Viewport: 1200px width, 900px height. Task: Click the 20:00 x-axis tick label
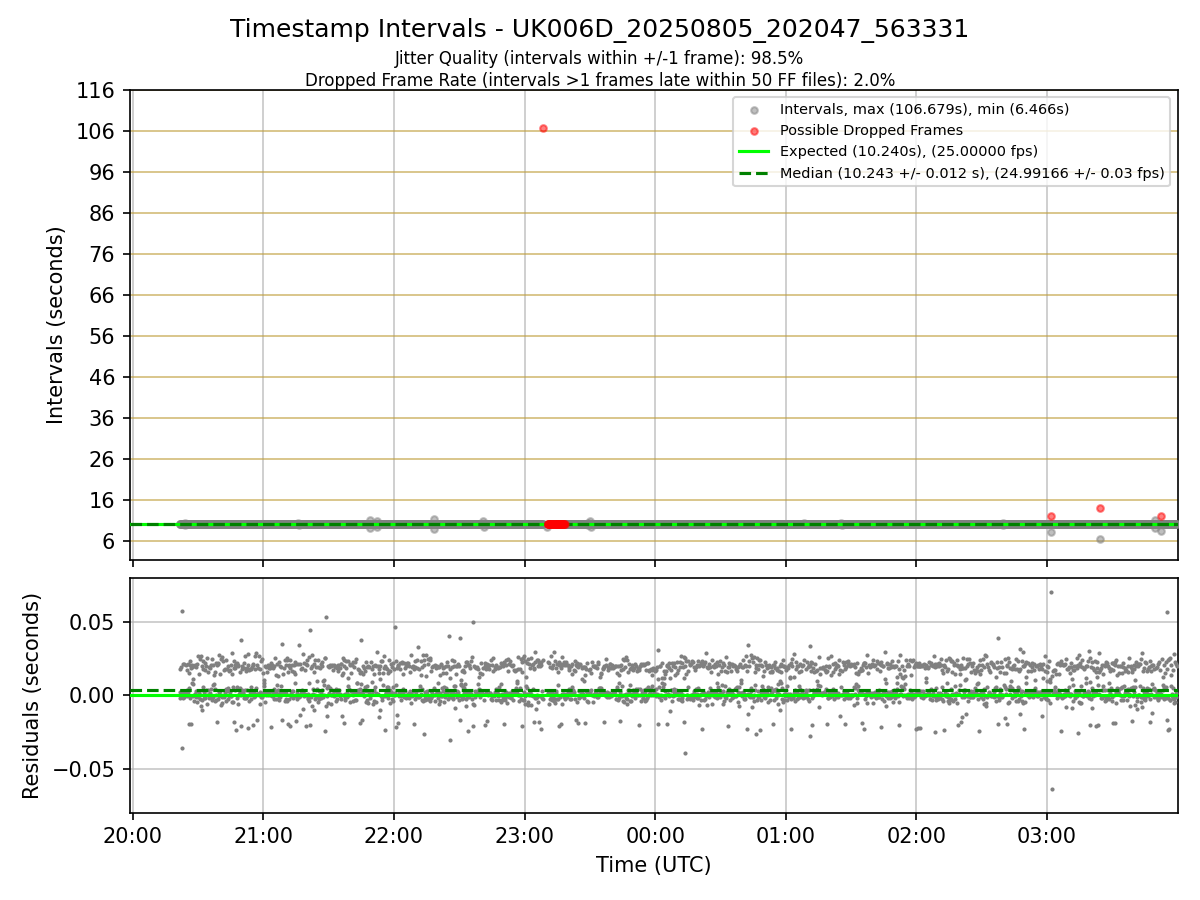132,835
